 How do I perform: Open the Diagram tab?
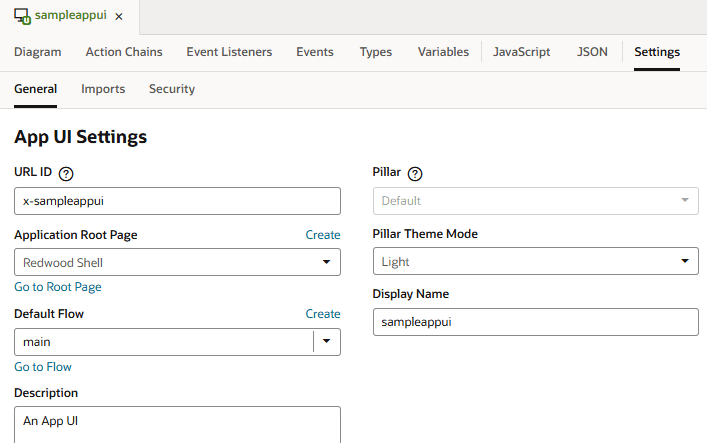pos(37,52)
